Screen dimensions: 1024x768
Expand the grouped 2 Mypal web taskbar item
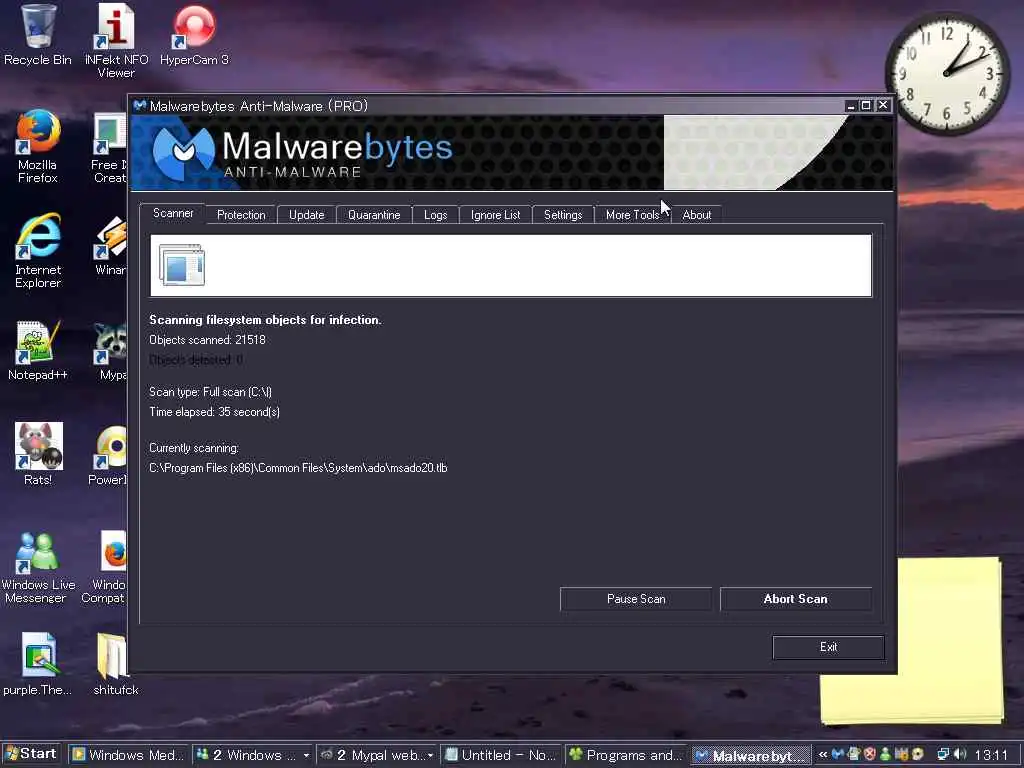coord(377,755)
